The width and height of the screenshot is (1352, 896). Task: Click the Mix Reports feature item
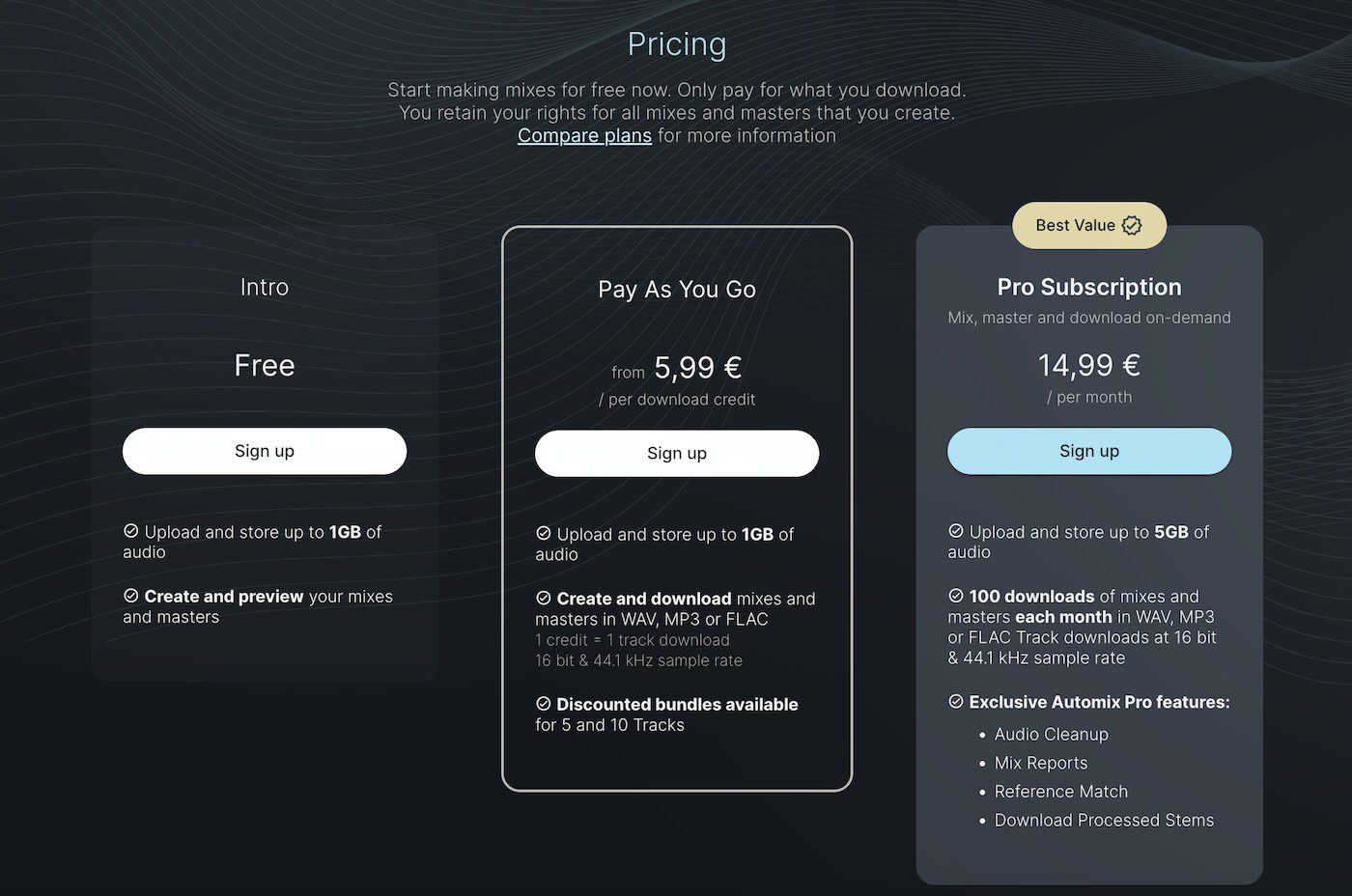1040,763
